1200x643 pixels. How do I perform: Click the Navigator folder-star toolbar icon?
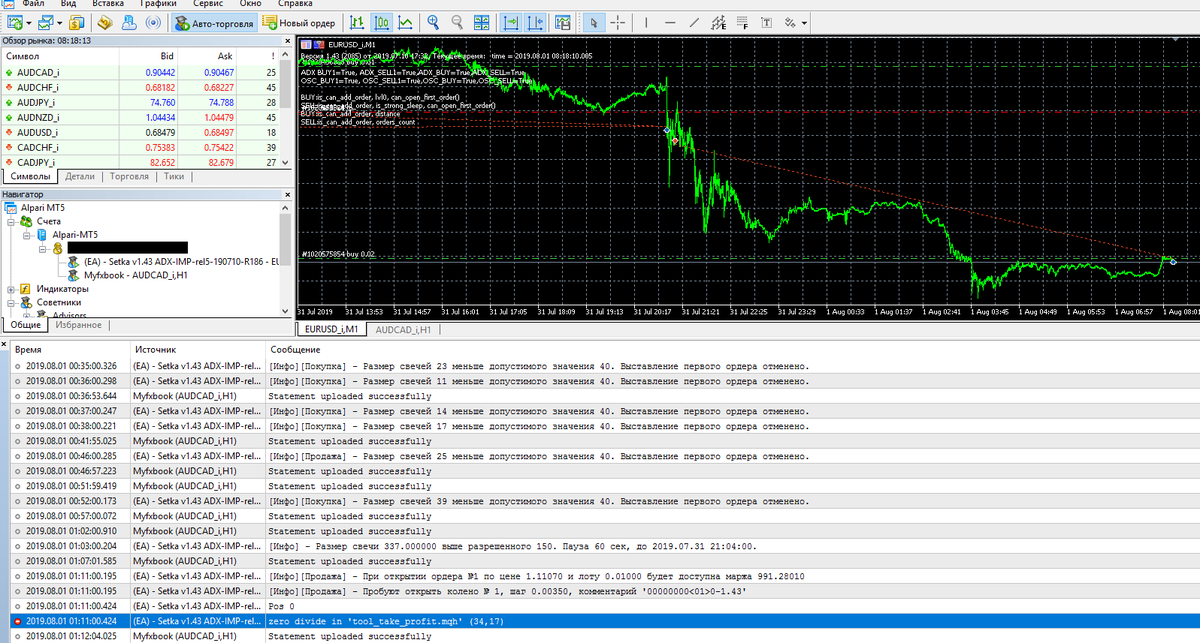(103, 22)
